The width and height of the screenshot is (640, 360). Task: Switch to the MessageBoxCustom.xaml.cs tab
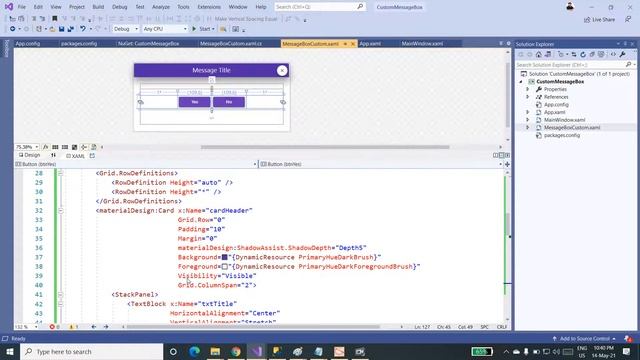click(231, 43)
